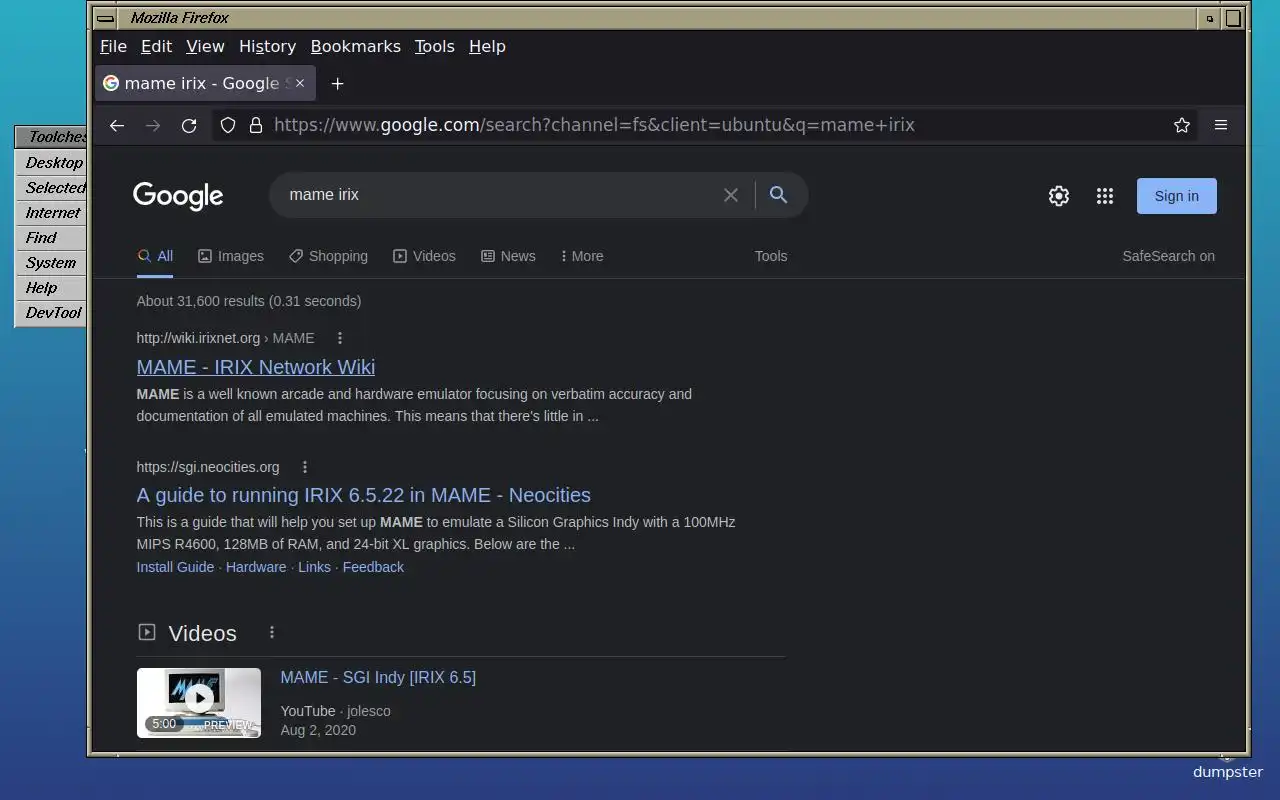
Task: Open Google quick settings gear
Action: (1059, 196)
